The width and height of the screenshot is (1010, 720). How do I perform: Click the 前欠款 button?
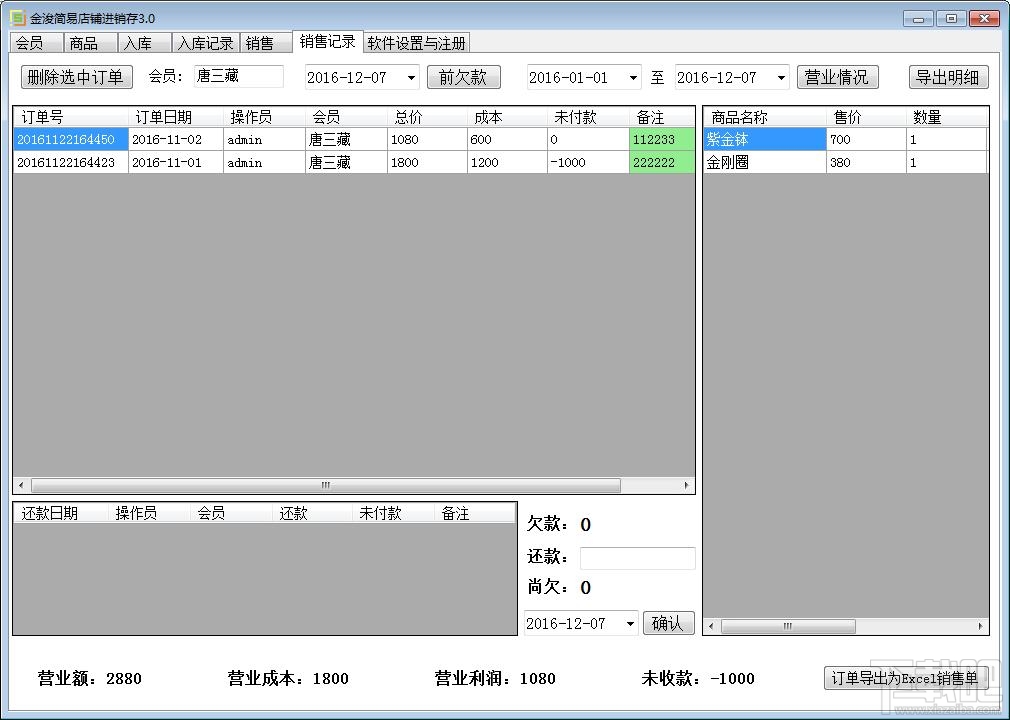tap(463, 77)
